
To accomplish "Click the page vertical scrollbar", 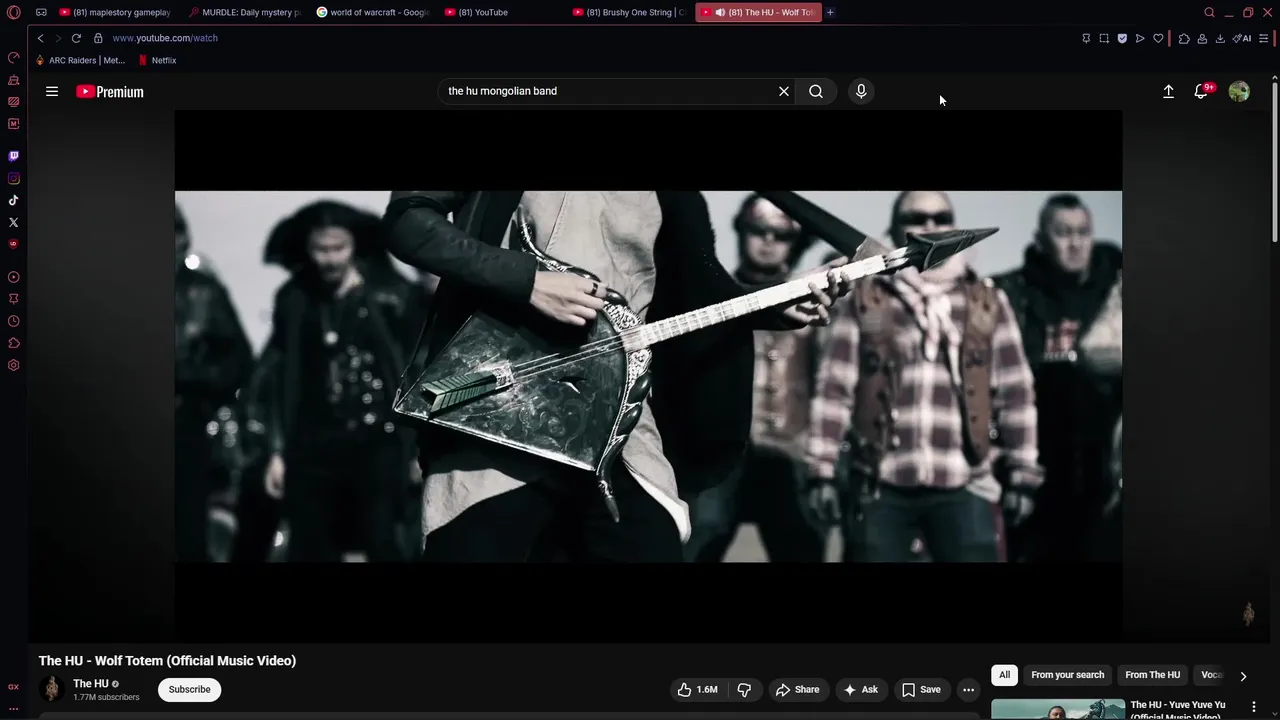I will (1274, 160).
